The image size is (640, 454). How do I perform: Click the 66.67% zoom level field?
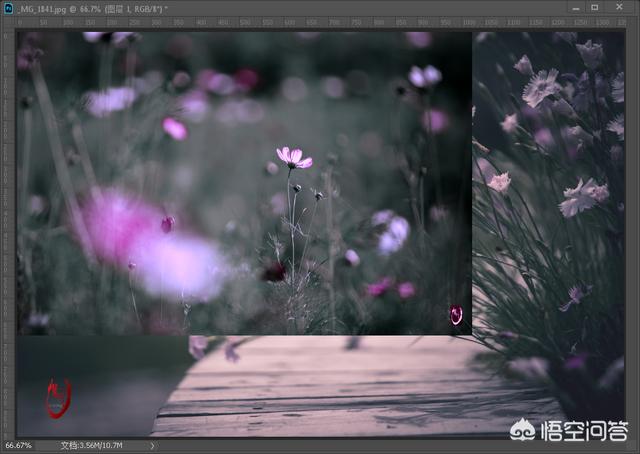coord(19,445)
